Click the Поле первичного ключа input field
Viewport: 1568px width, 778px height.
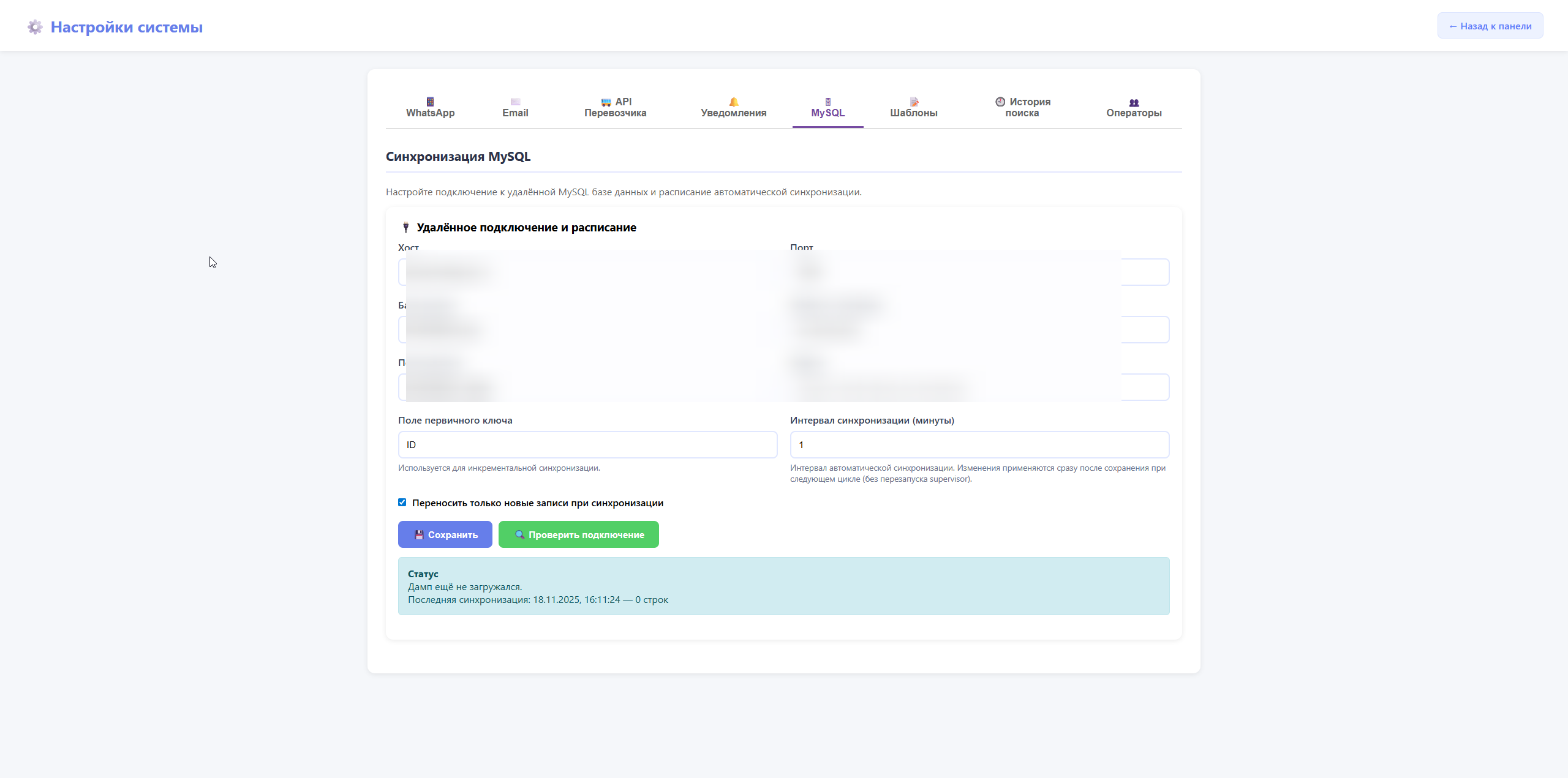tap(587, 444)
